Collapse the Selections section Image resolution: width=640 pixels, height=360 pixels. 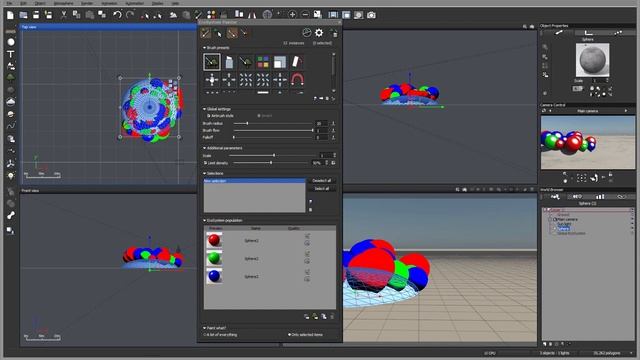(204, 173)
